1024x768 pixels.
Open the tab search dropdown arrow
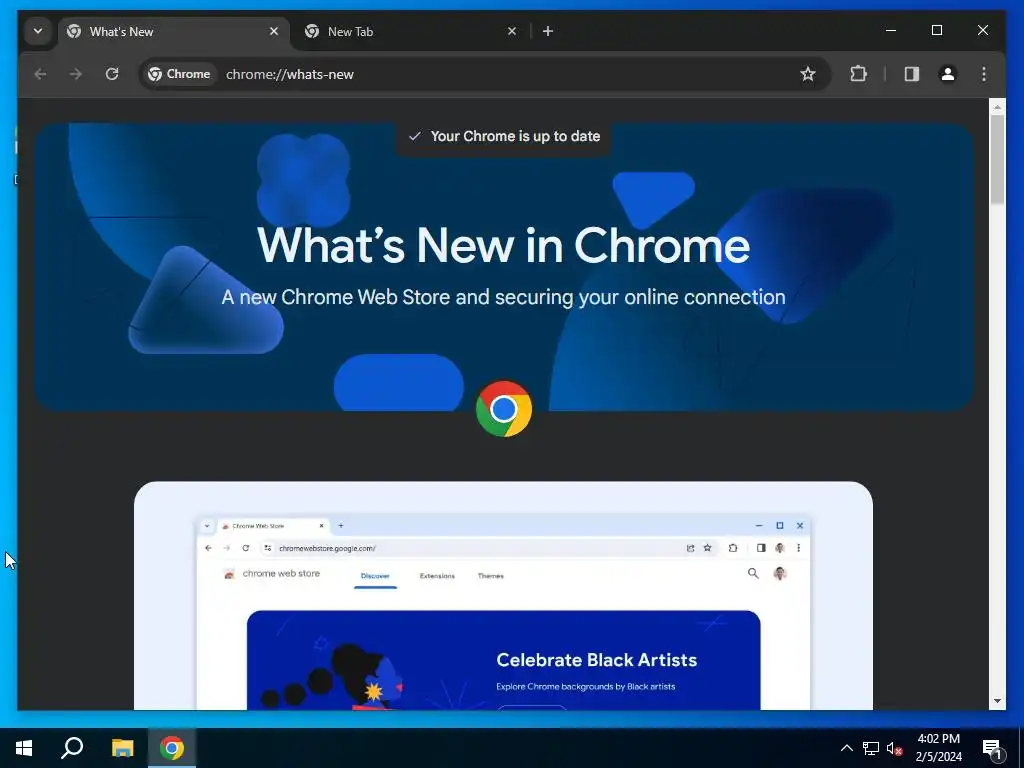tap(38, 31)
